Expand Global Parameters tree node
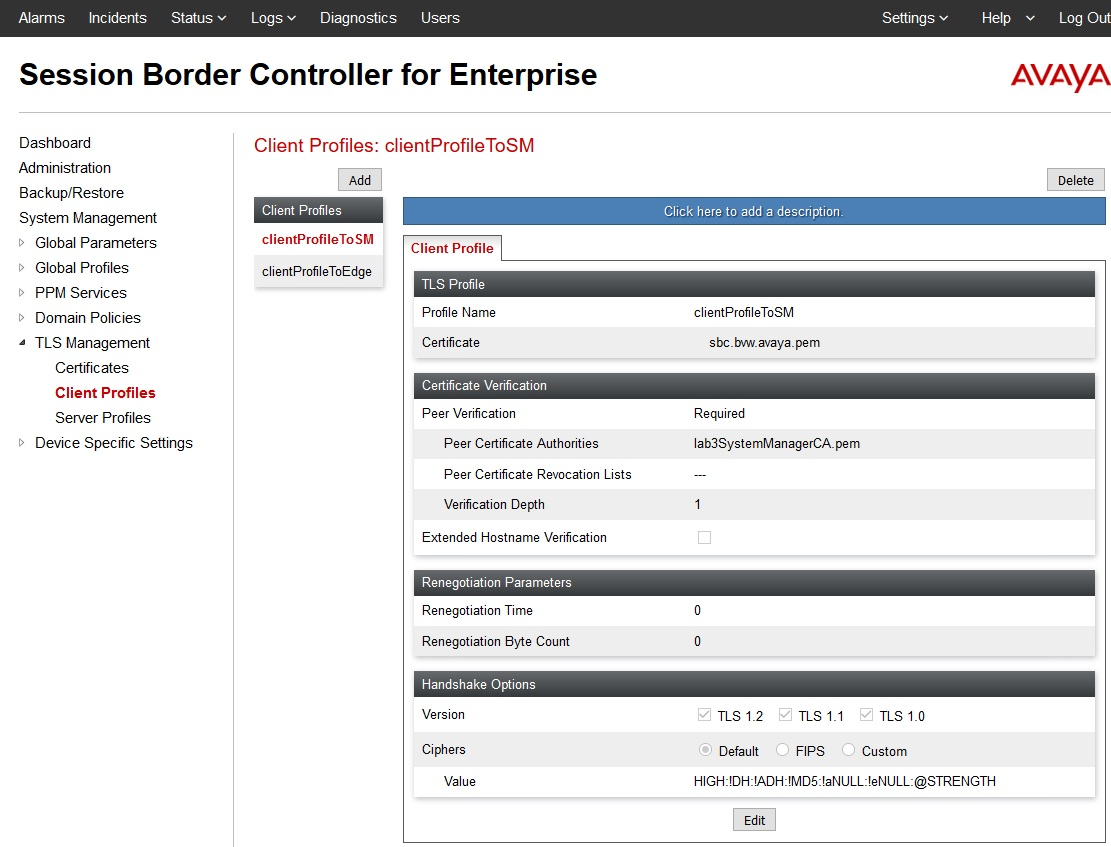Screen dimensions: 1111x847 click(21, 242)
